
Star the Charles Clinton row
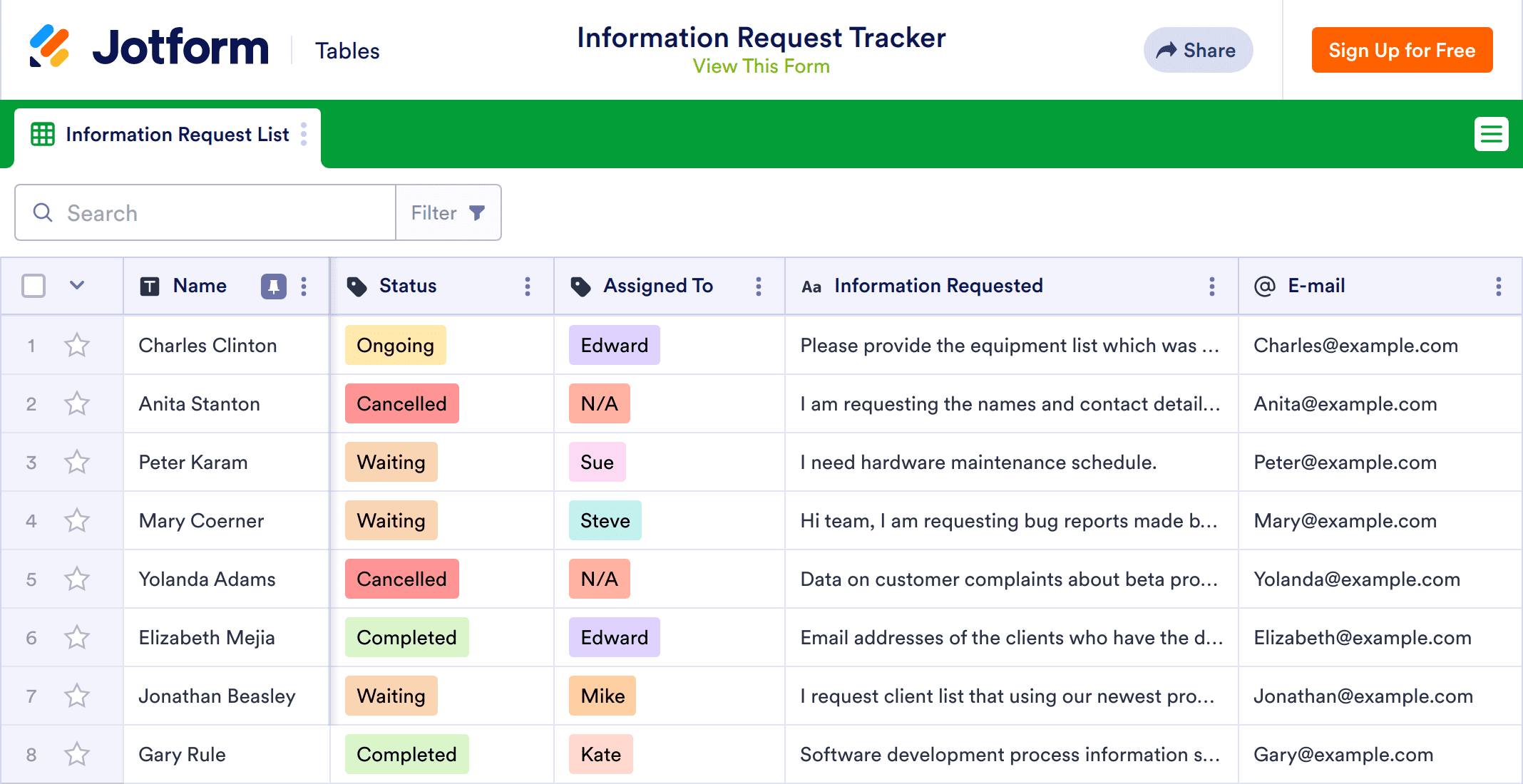click(77, 346)
